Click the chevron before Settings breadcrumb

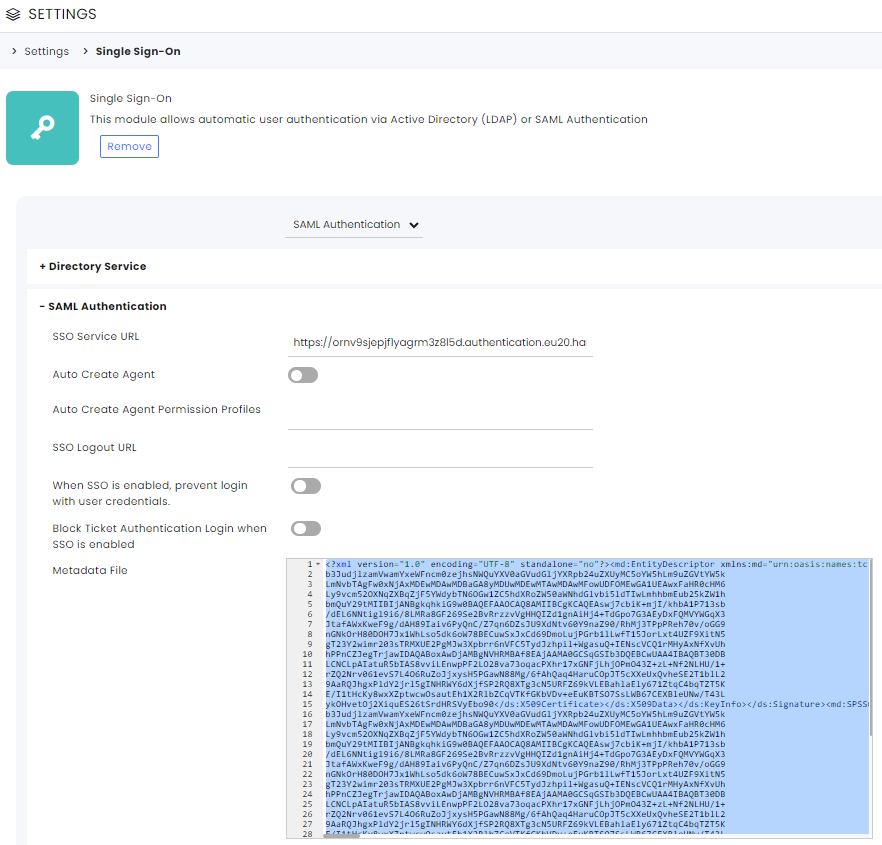pyautogui.click(x=14, y=51)
